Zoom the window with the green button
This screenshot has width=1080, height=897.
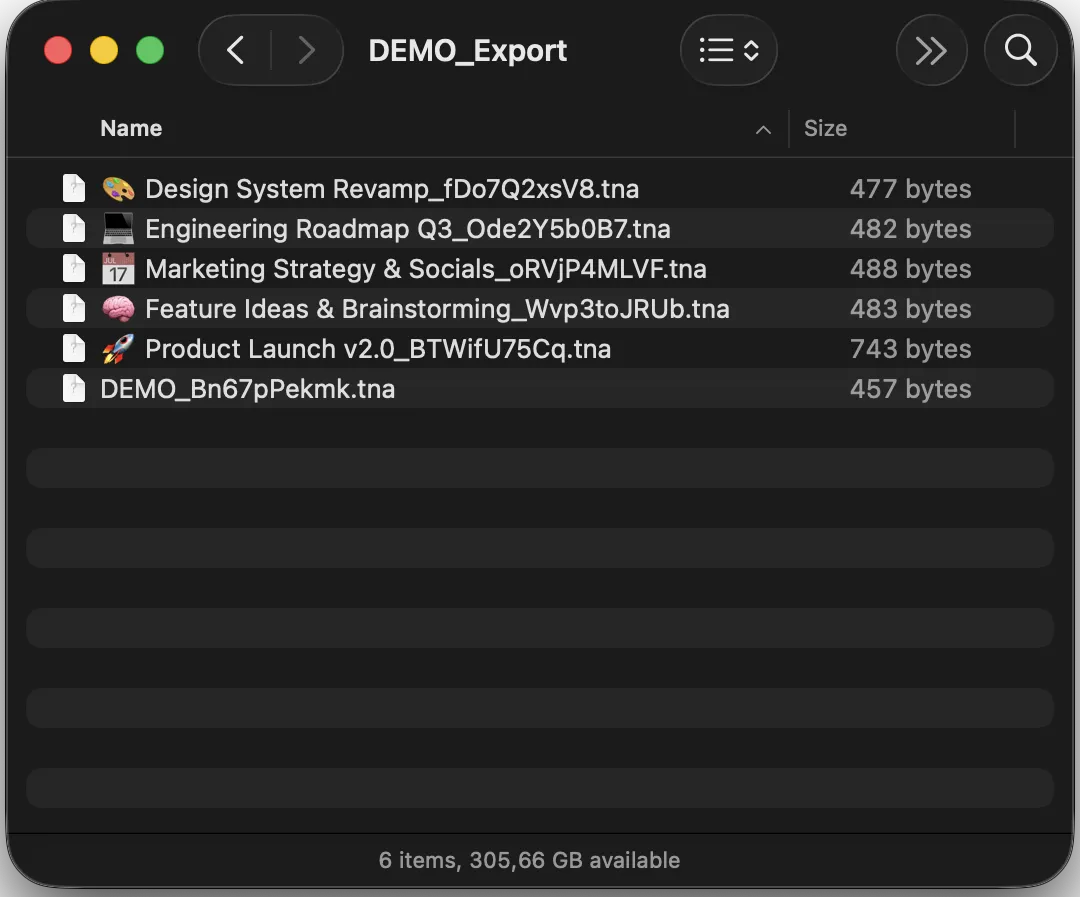pos(150,50)
